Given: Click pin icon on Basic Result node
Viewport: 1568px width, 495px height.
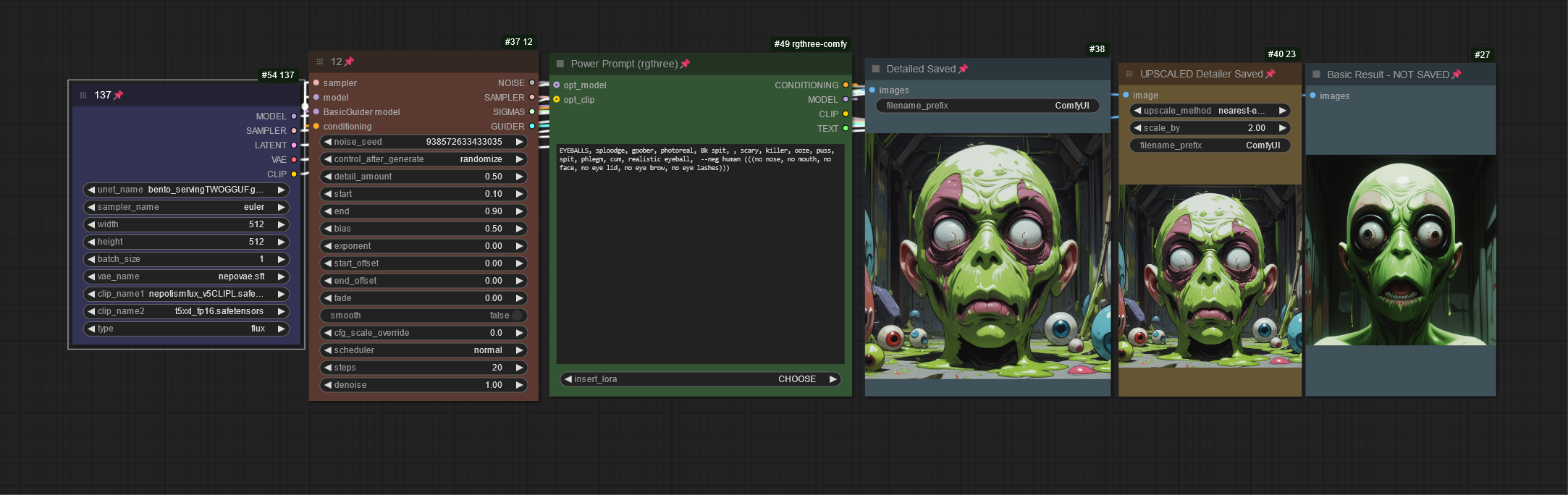Looking at the screenshot, I should (x=1457, y=75).
